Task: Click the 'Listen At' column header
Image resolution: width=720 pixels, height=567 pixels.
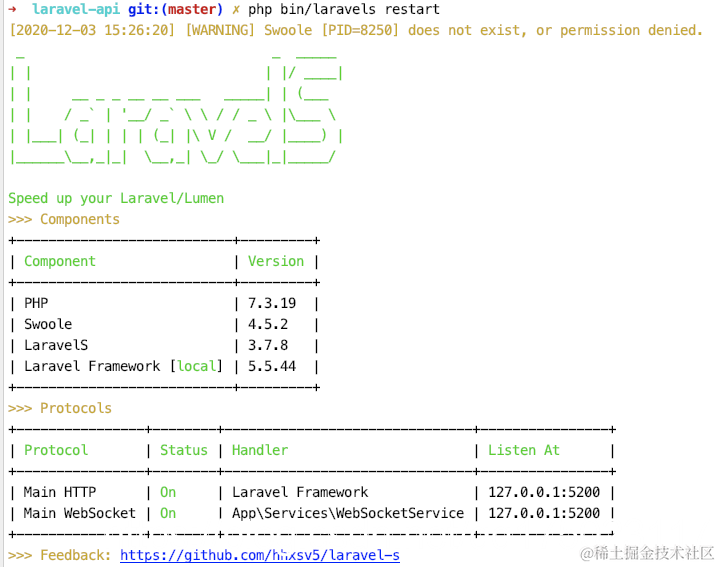Action: pyautogui.click(x=524, y=450)
